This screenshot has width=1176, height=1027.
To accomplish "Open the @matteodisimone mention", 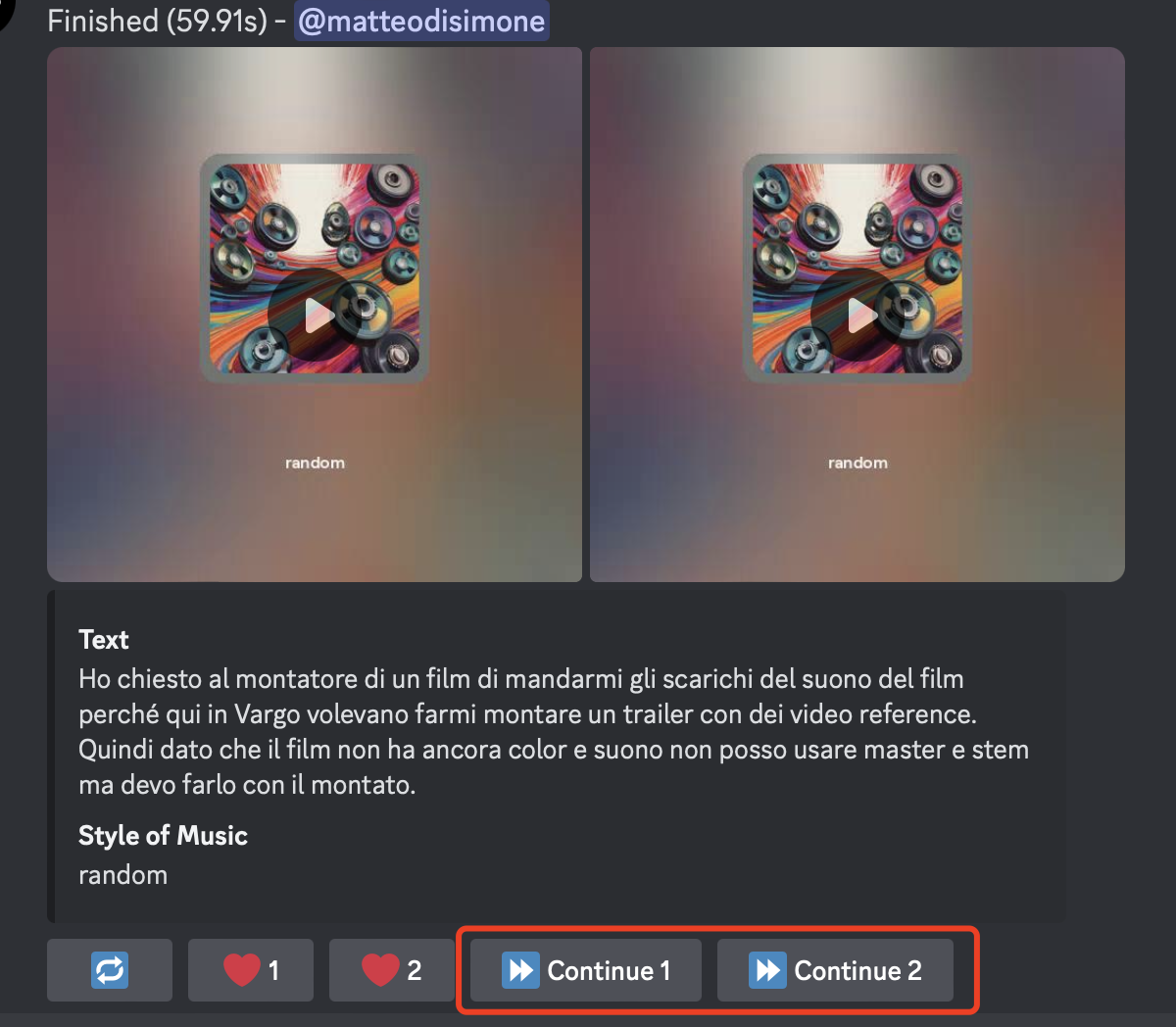I will [421, 21].
